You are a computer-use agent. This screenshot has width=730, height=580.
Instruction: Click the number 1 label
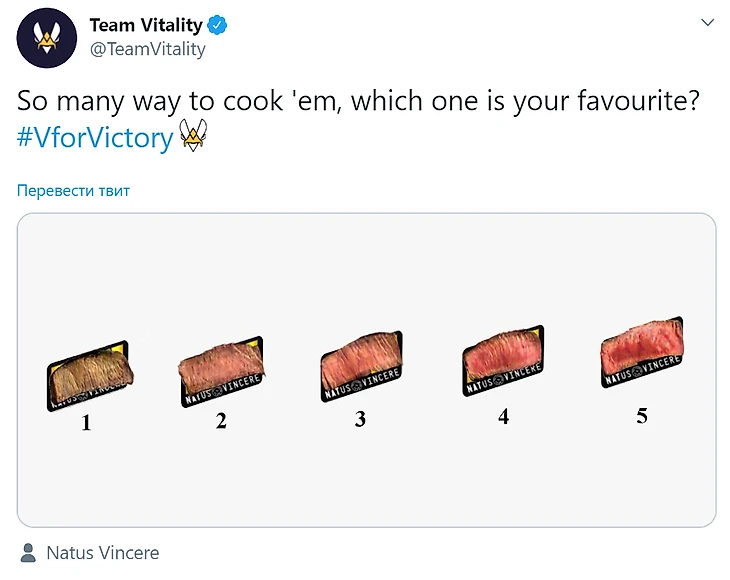(x=86, y=423)
